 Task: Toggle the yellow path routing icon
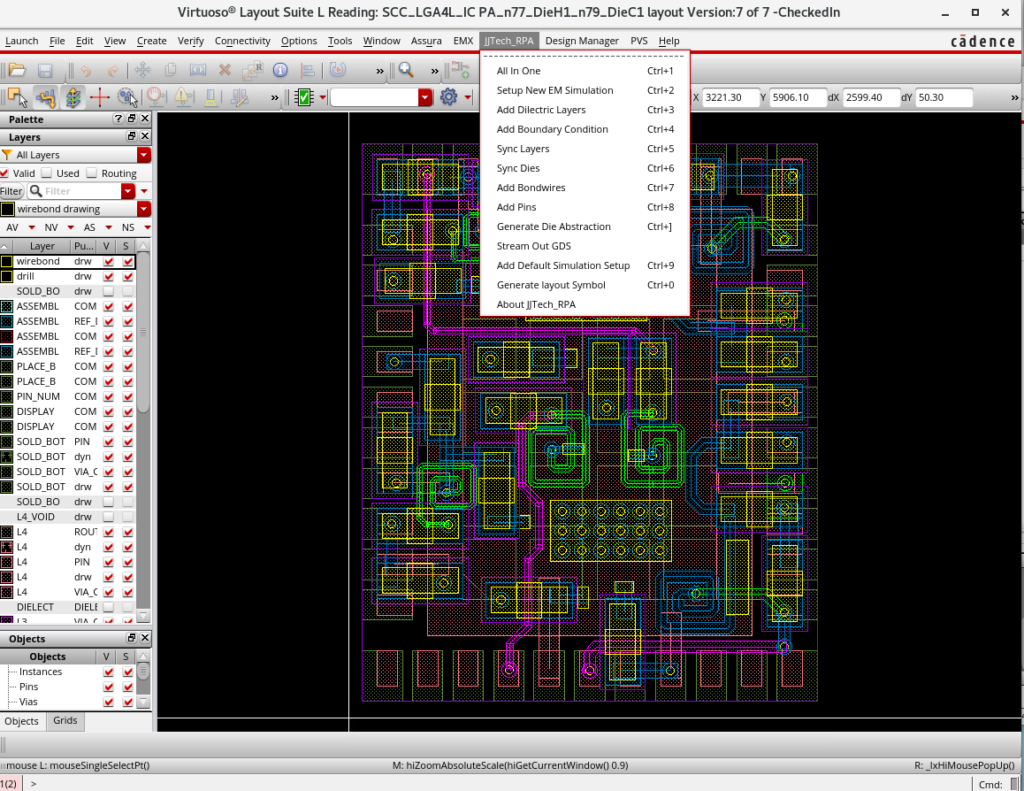pyautogui.click(x=46, y=97)
